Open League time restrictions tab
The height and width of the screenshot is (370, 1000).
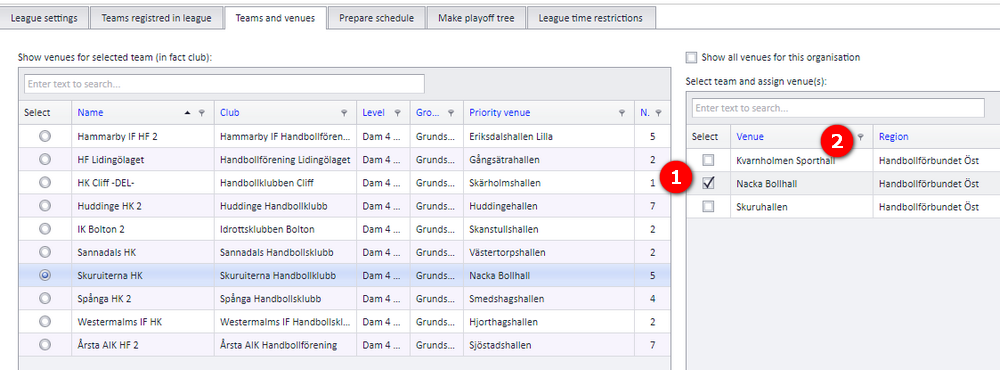591,18
